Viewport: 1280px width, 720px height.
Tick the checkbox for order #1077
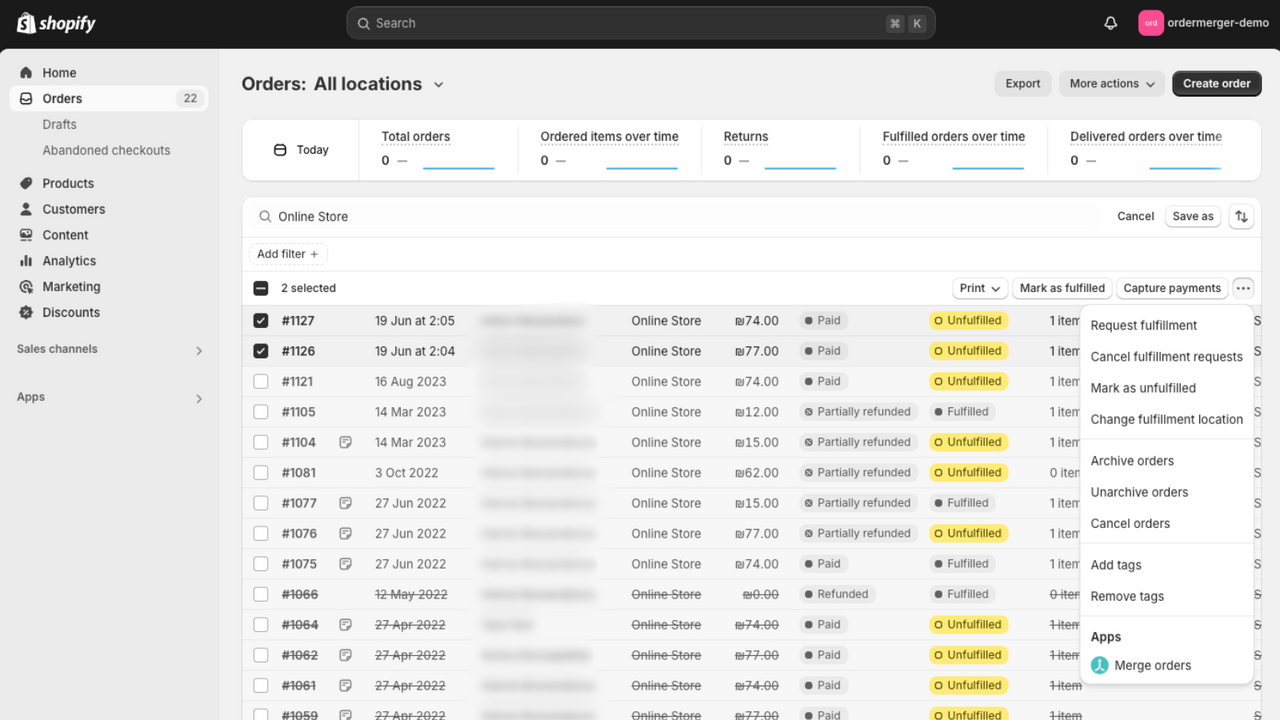click(261, 503)
